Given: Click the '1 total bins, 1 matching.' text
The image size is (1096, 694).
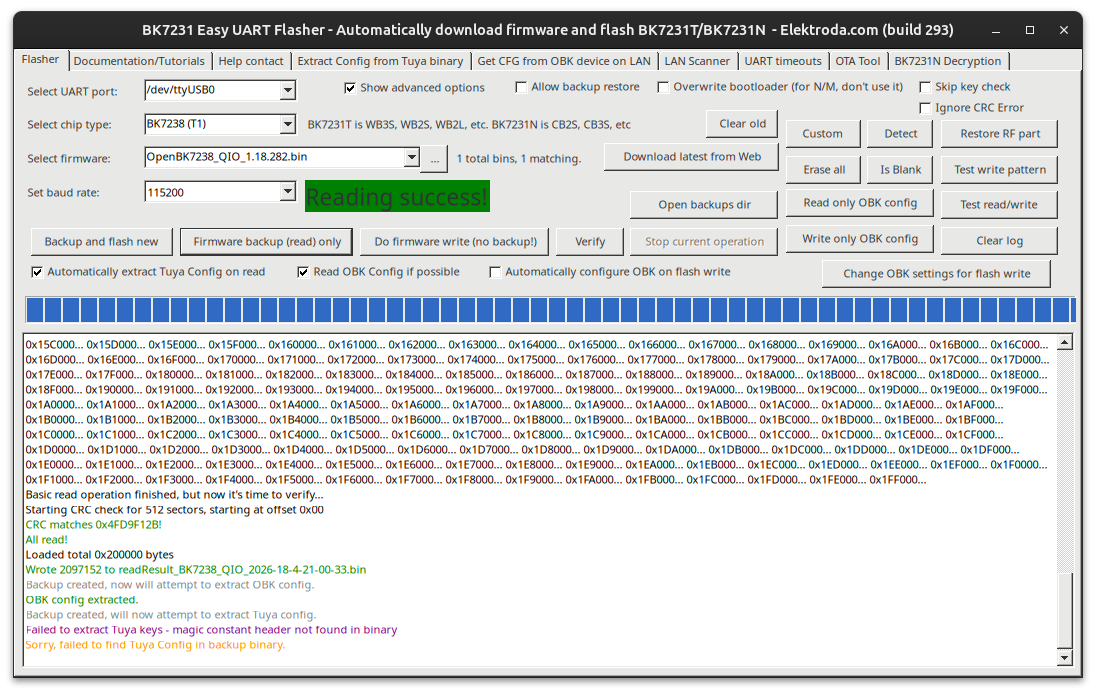Looking at the screenshot, I should [519, 159].
